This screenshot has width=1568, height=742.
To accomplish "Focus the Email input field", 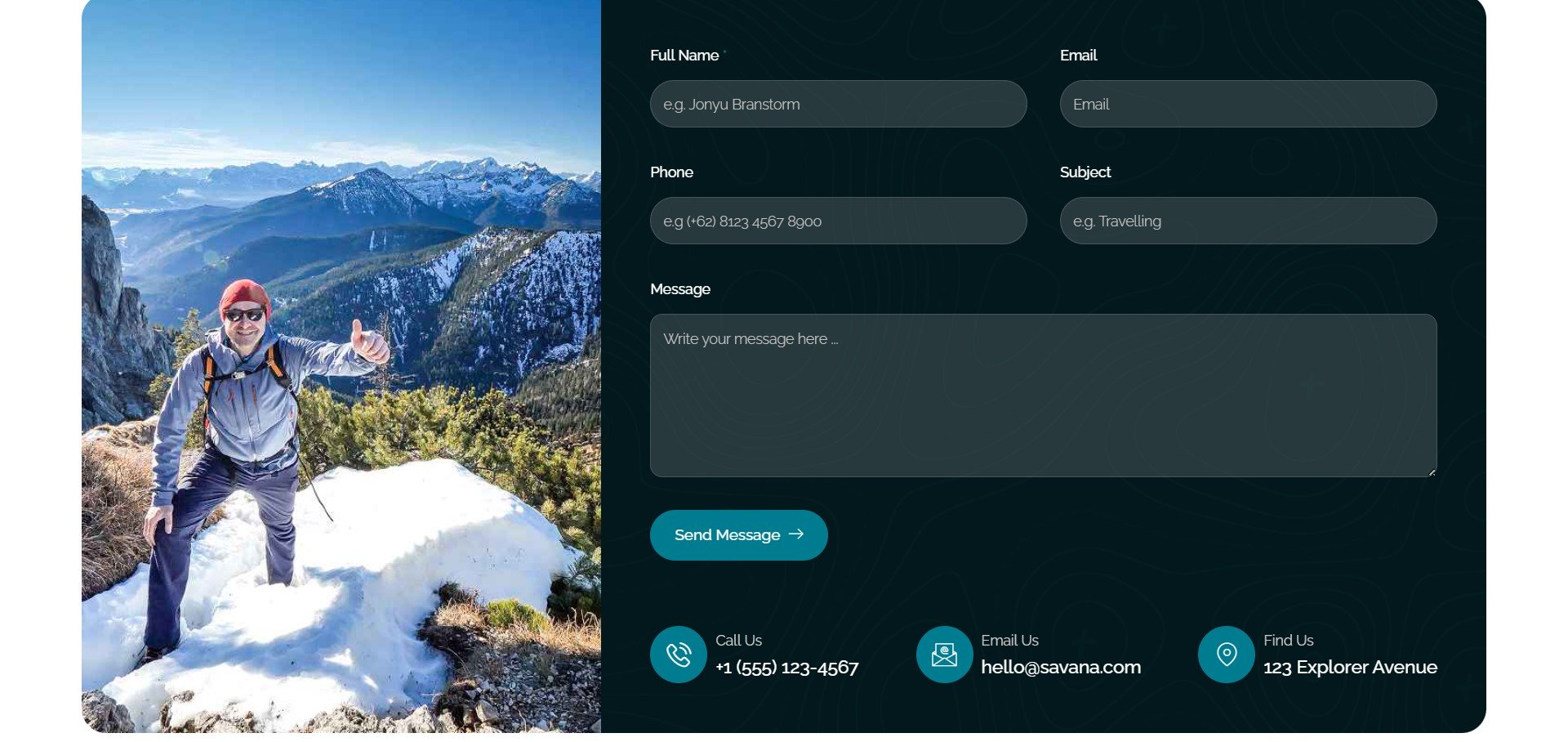I will pos(1248,104).
